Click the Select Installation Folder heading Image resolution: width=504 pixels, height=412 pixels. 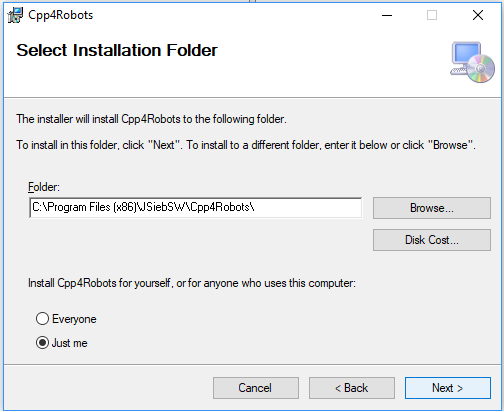coord(117,50)
